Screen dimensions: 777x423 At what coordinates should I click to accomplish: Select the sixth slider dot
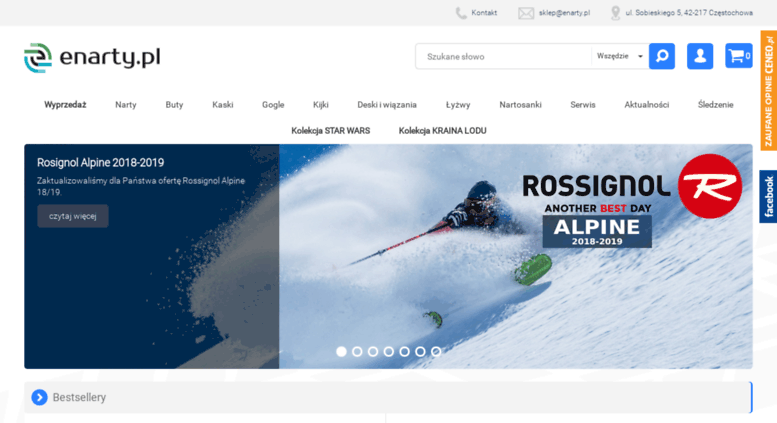pyautogui.click(x=420, y=352)
